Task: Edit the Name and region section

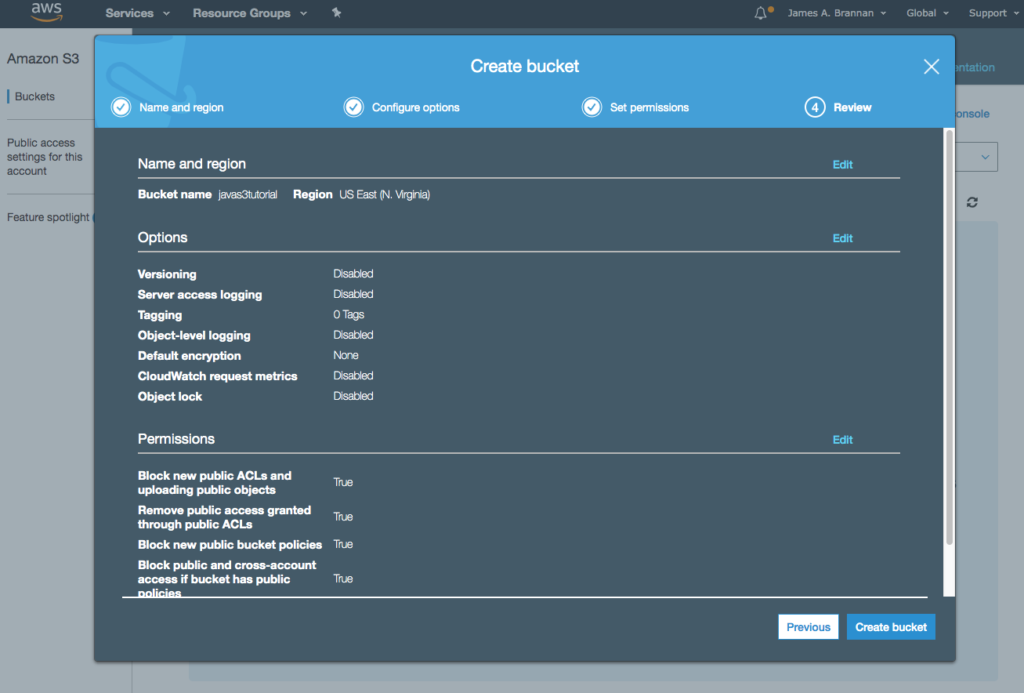Action: coord(842,165)
